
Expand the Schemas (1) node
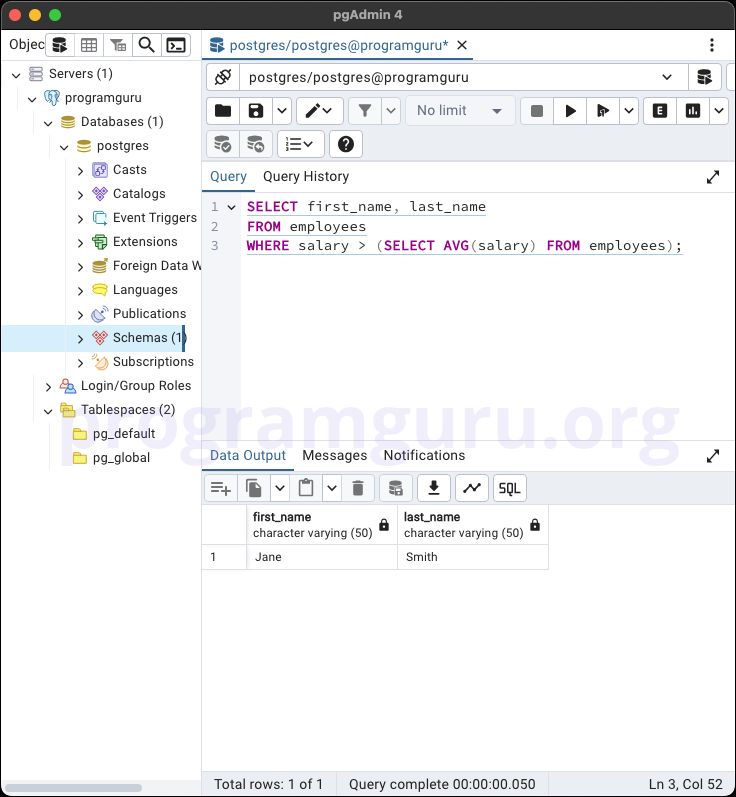click(x=80, y=339)
